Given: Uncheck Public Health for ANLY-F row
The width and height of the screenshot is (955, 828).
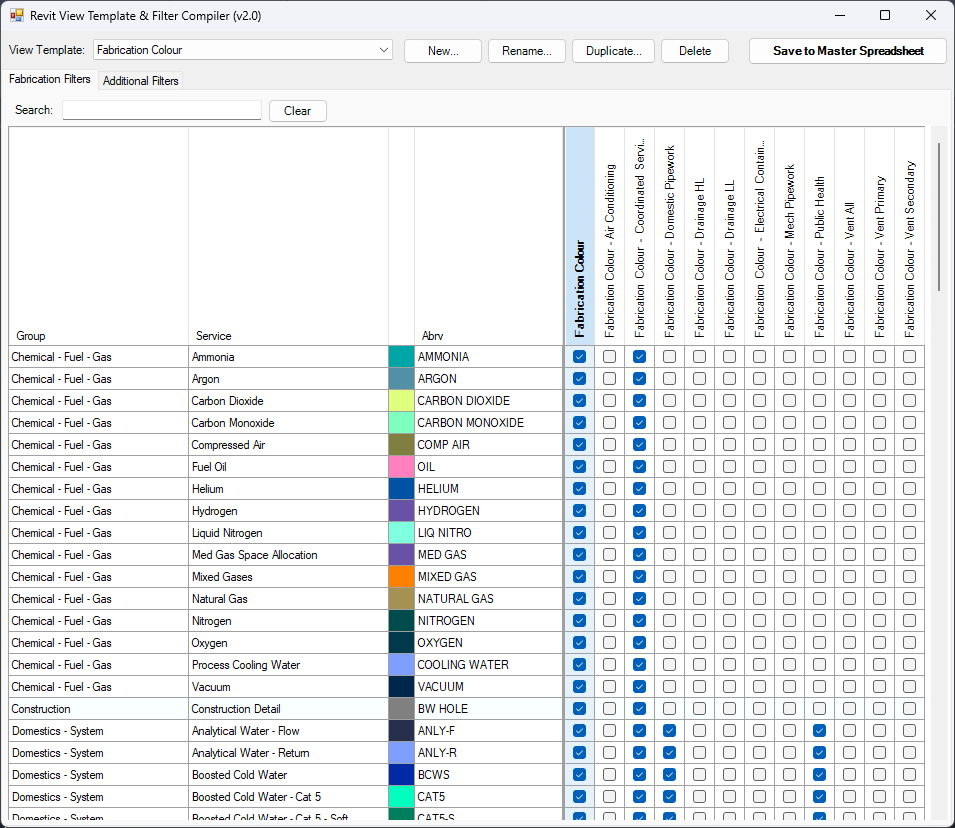Looking at the screenshot, I should pos(819,731).
